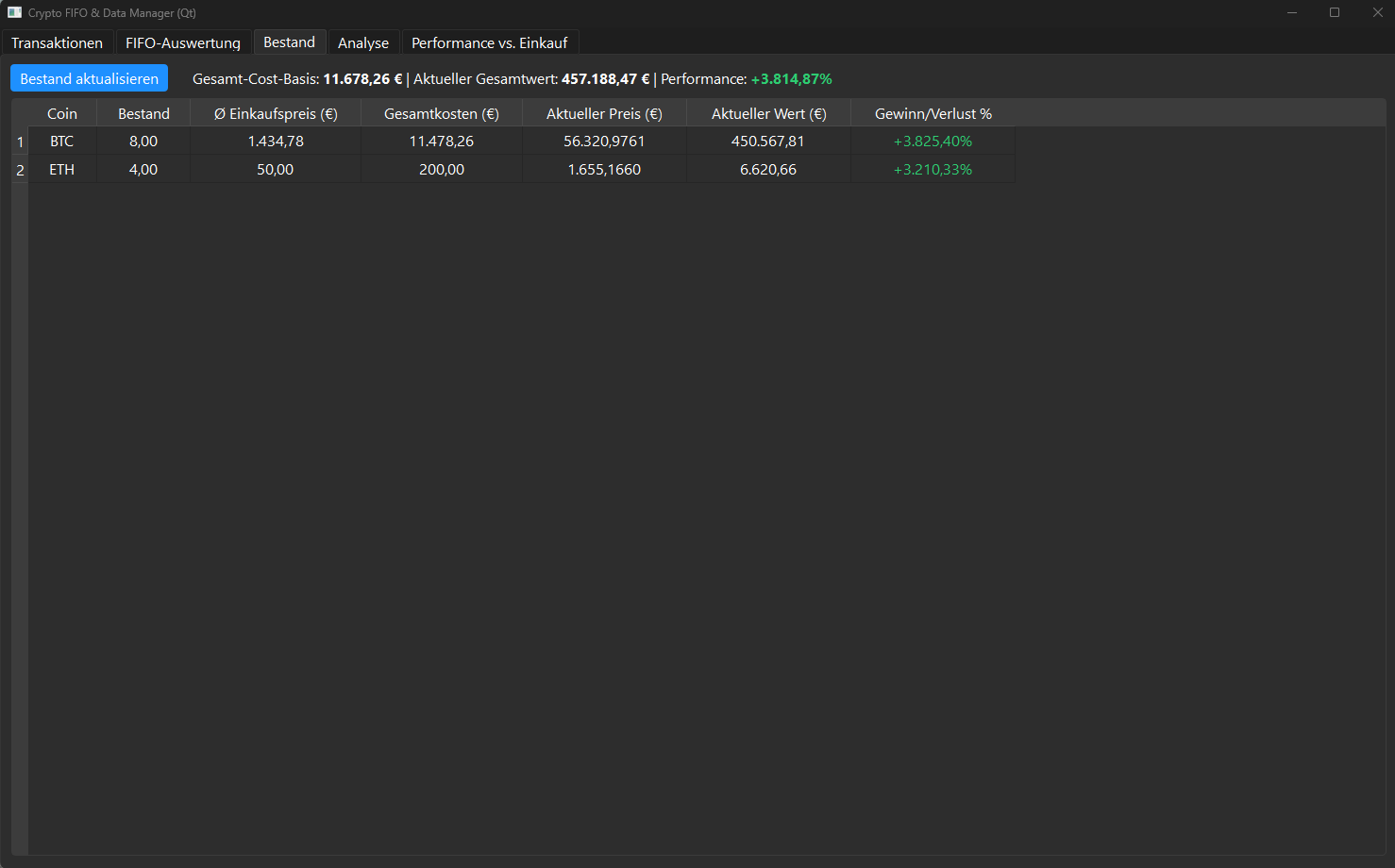Click the BTC coin cell
The height and width of the screenshot is (868, 1395).
point(62,141)
